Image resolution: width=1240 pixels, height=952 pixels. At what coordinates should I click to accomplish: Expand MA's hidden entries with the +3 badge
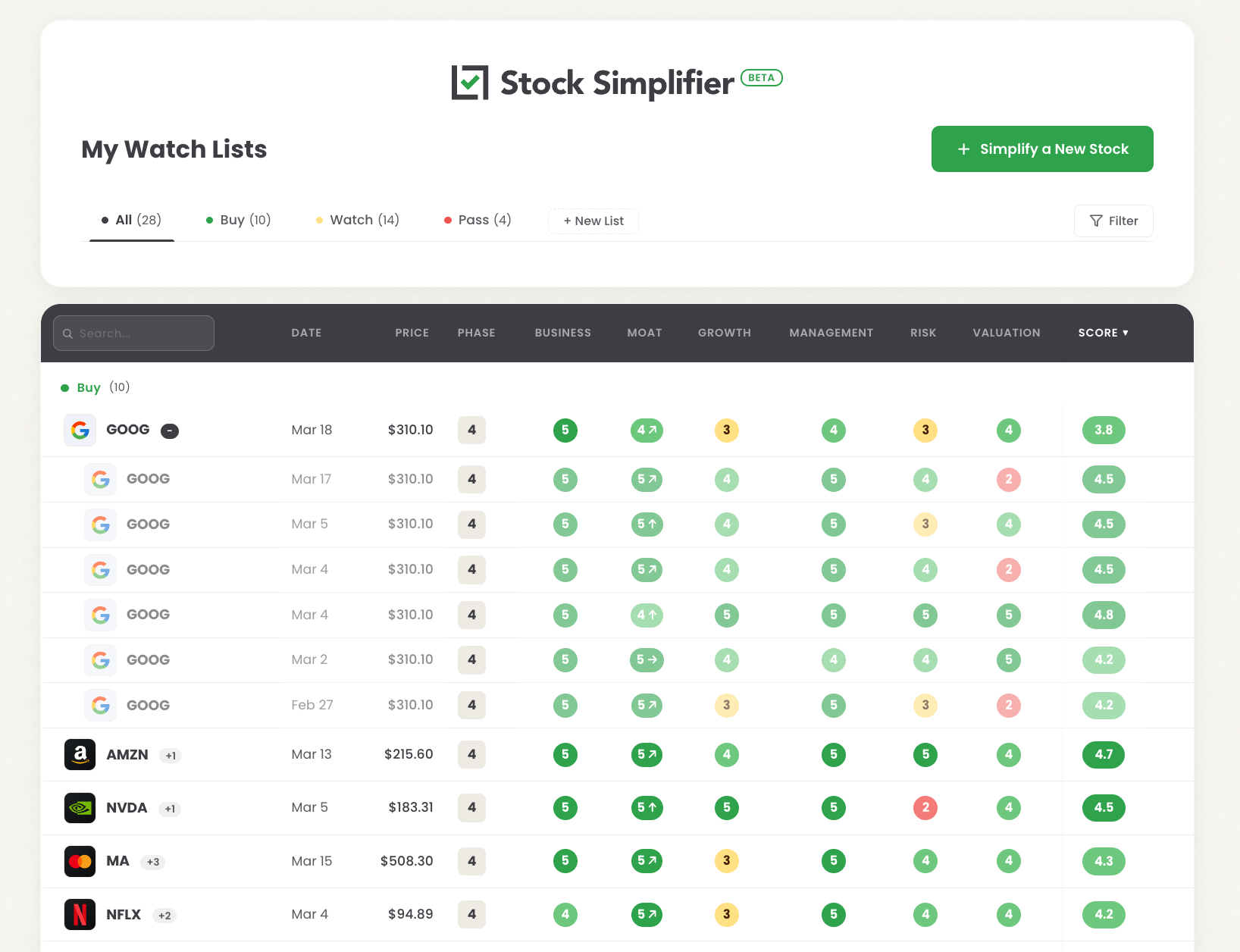pyautogui.click(x=154, y=862)
